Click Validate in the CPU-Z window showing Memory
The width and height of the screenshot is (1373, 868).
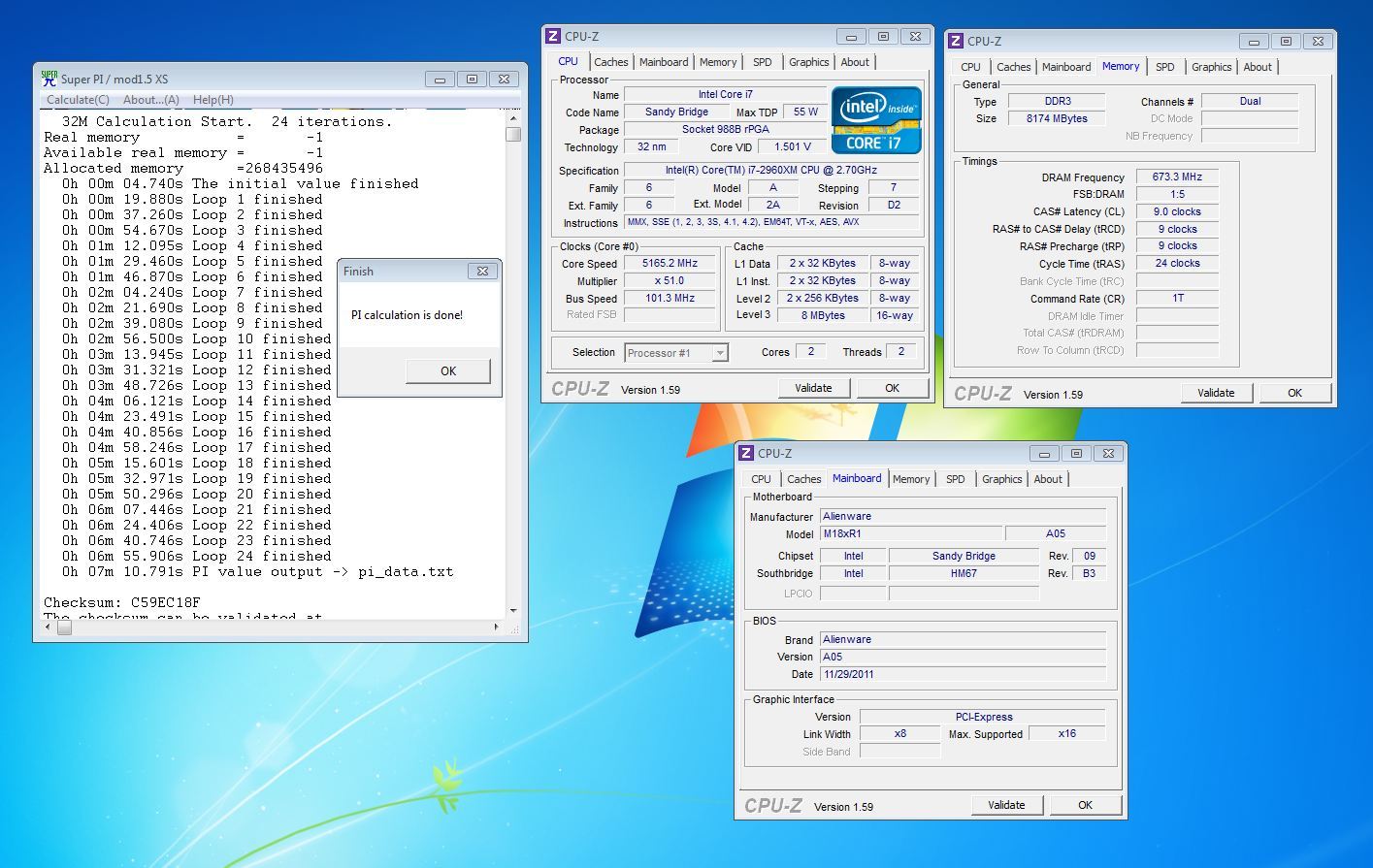[1216, 393]
